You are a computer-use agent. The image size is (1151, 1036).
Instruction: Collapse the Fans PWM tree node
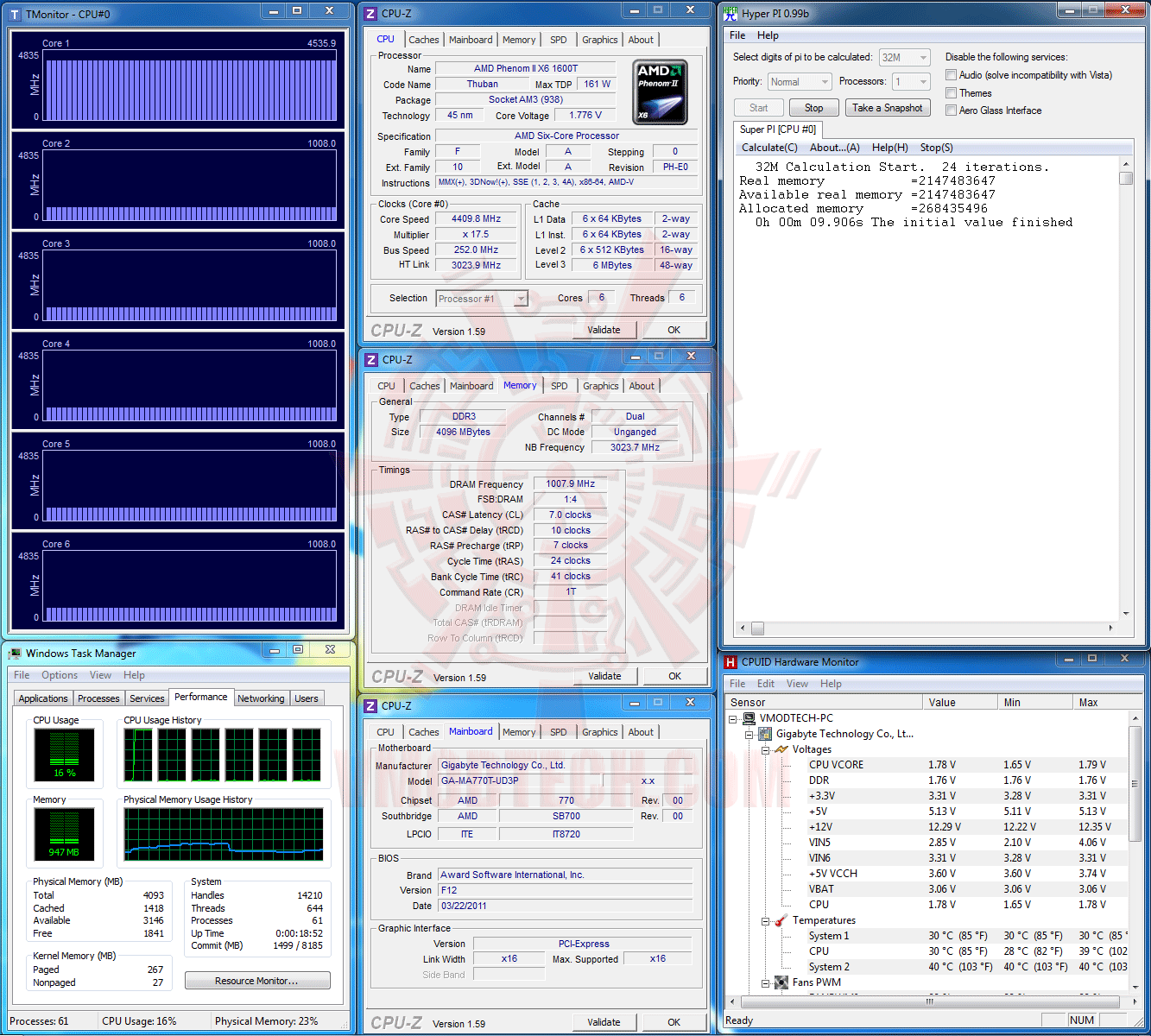click(766, 982)
